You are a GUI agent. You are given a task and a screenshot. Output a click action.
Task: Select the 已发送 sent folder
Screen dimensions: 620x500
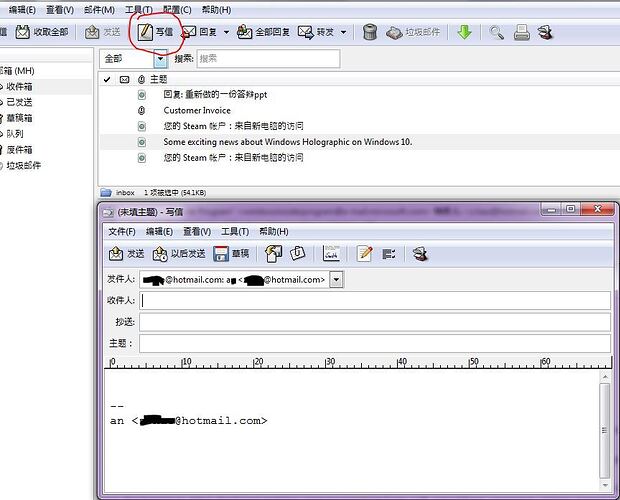coord(19,102)
